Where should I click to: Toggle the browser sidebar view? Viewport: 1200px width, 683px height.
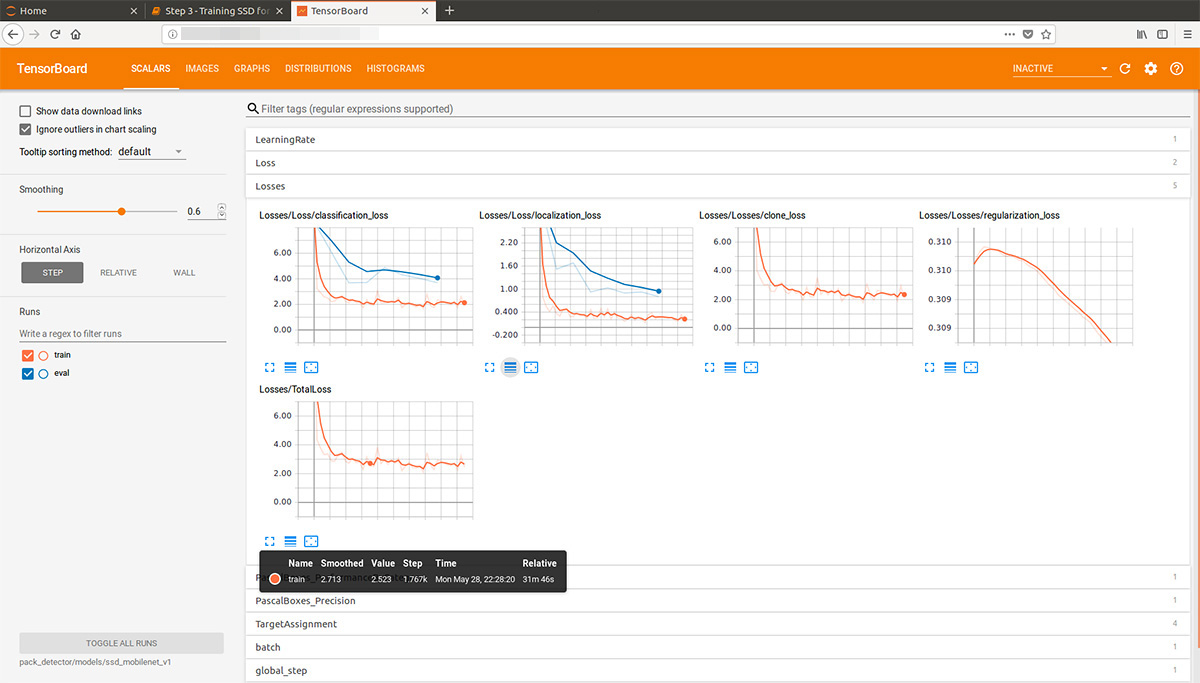(1162, 34)
